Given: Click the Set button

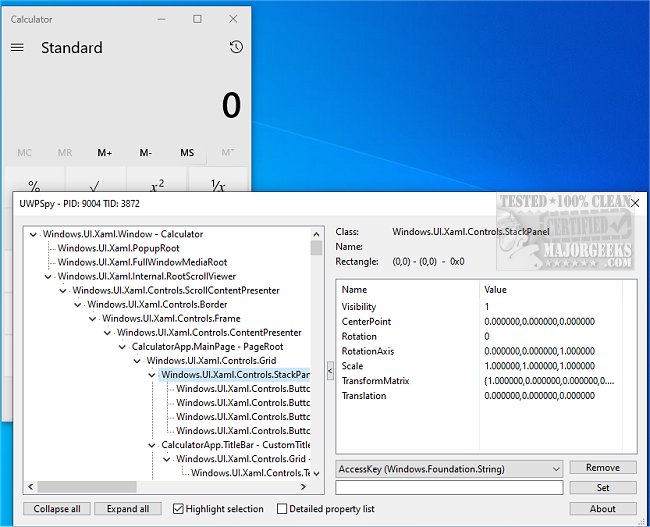Looking at the screenshot, I should point(603,488).
